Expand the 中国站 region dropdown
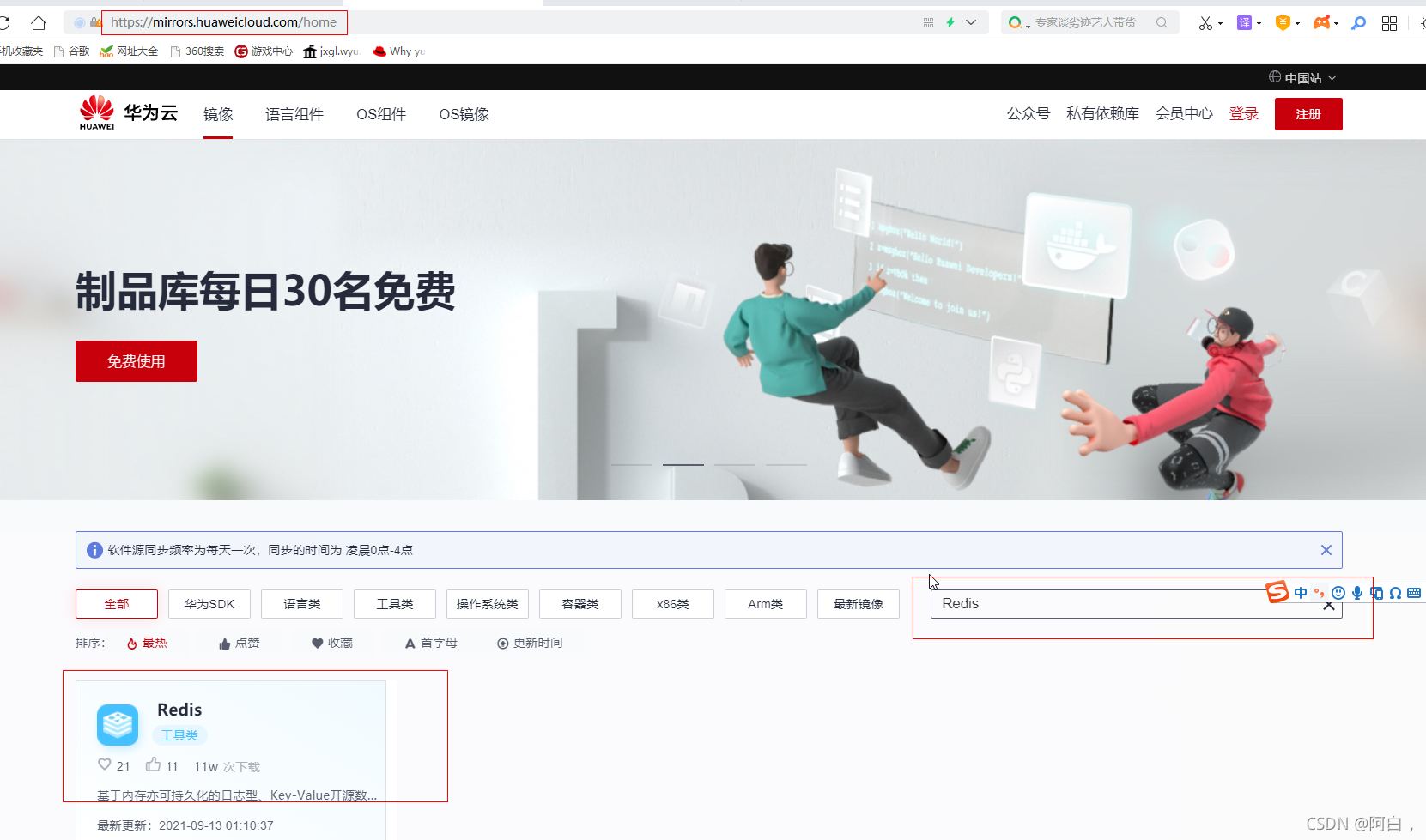1426x840 pixels. (x=1302, y=77)
